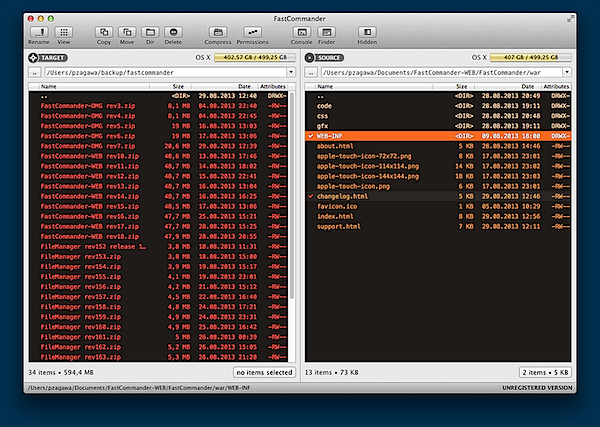The height and width of the screenshot is (427, 600).
Task: Select the css folder
Action: 438,116
